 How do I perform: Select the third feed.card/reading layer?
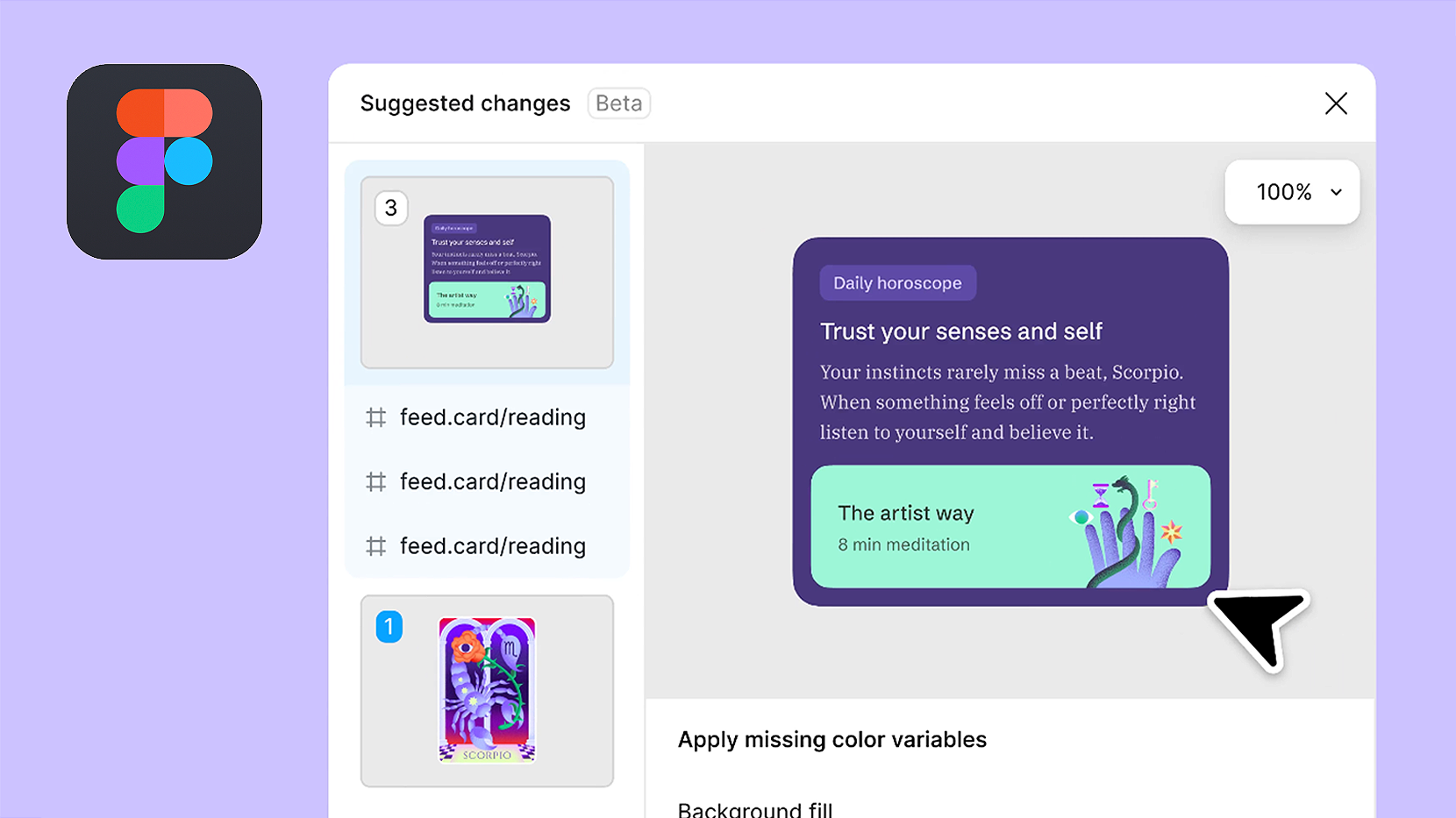[x=492, y=546]
